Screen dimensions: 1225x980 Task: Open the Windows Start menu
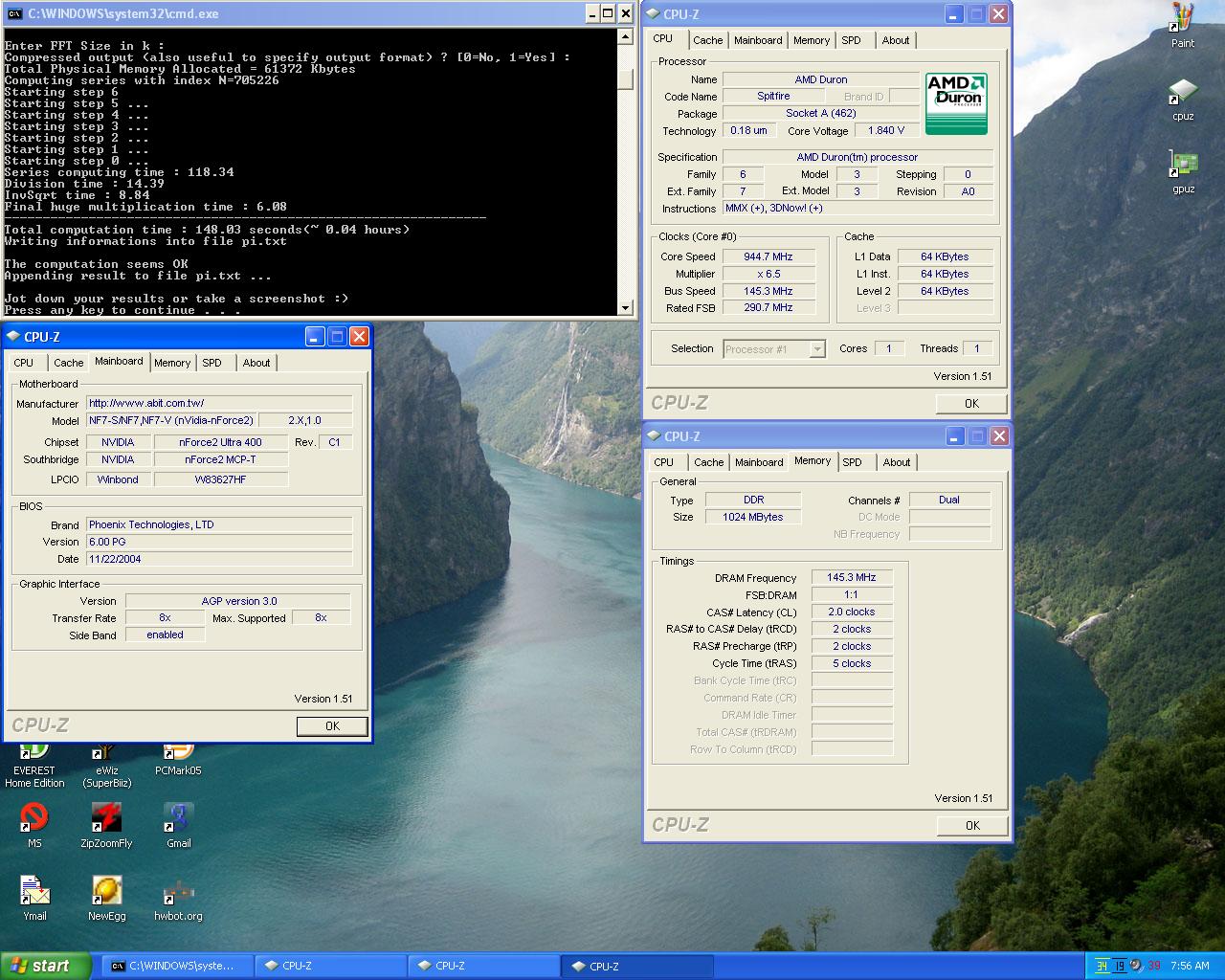tap(45, 966)
